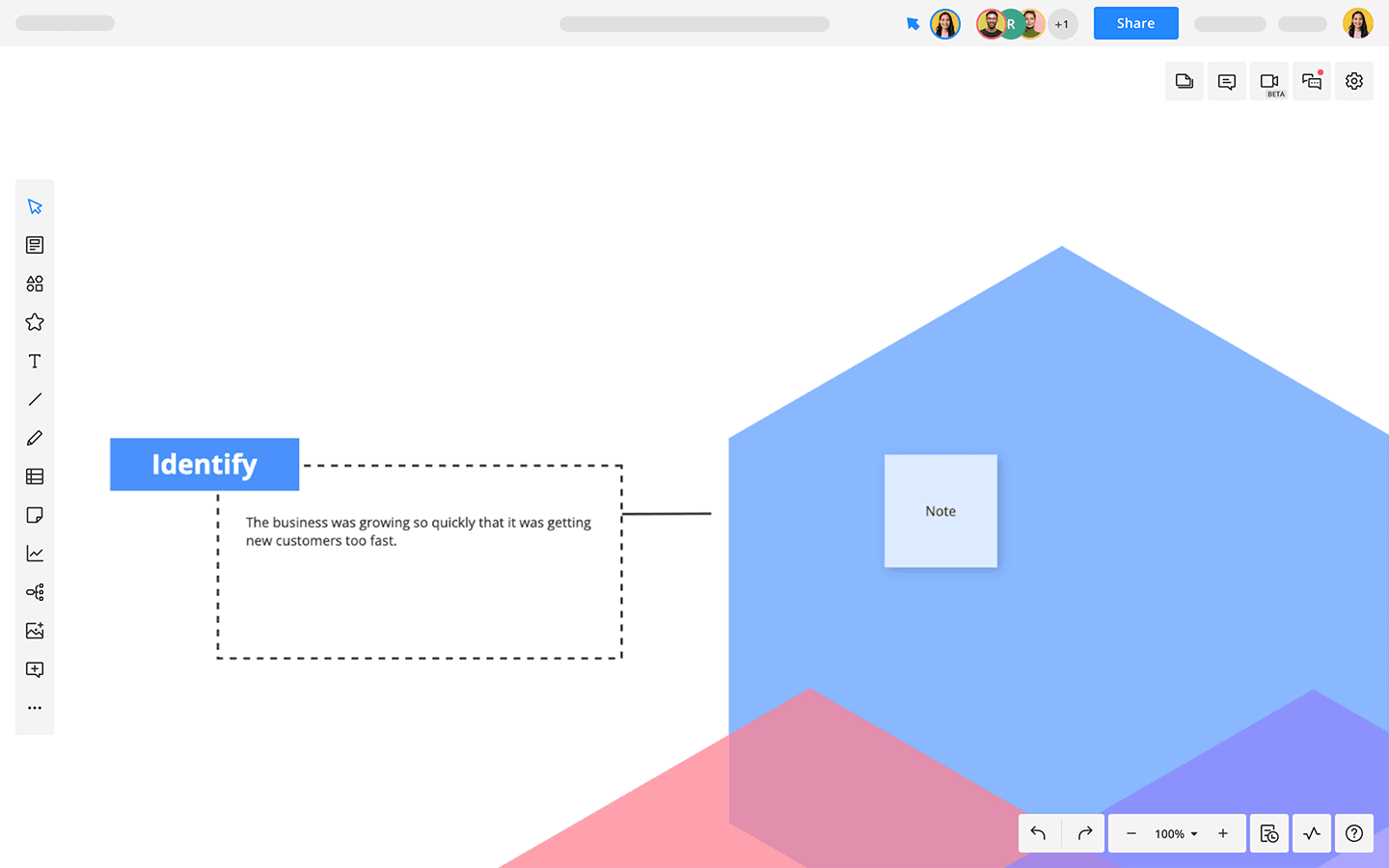
Task: Open the version history icon
Action: pos(1269,833)
